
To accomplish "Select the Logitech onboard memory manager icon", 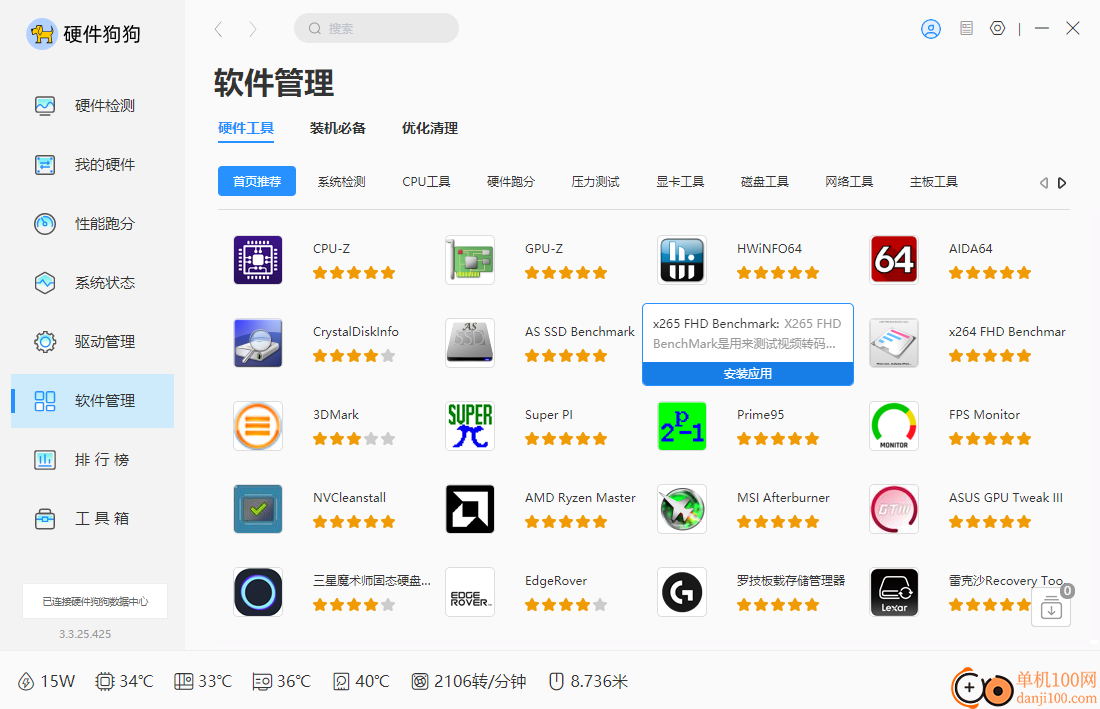I will click(x=682, y=592).
